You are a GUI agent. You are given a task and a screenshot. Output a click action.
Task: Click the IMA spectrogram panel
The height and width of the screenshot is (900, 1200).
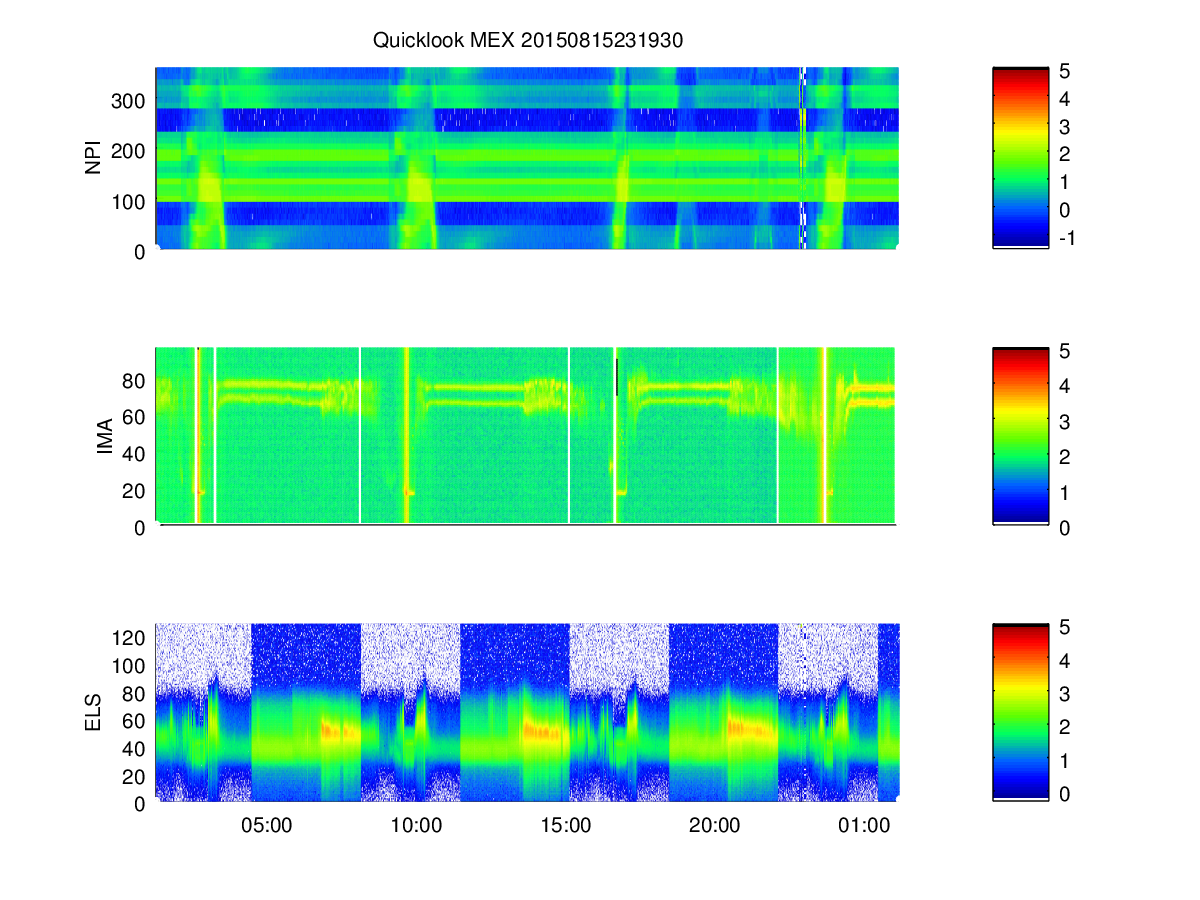pyautogui.click(x=526, y=436)
